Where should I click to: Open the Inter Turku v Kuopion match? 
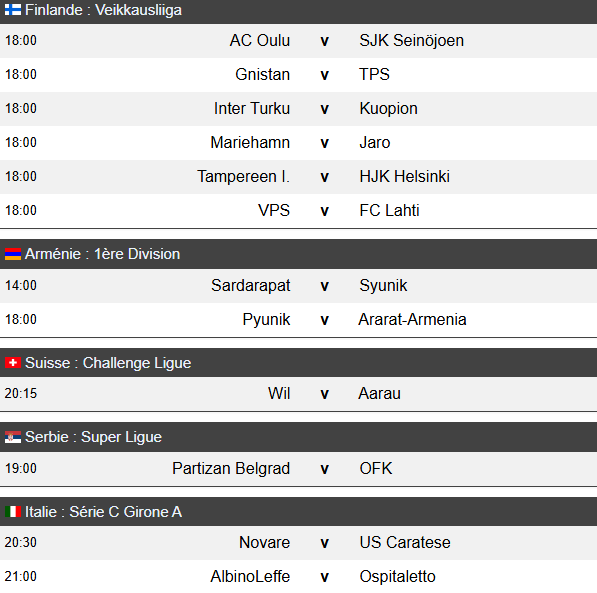point(298,109)
